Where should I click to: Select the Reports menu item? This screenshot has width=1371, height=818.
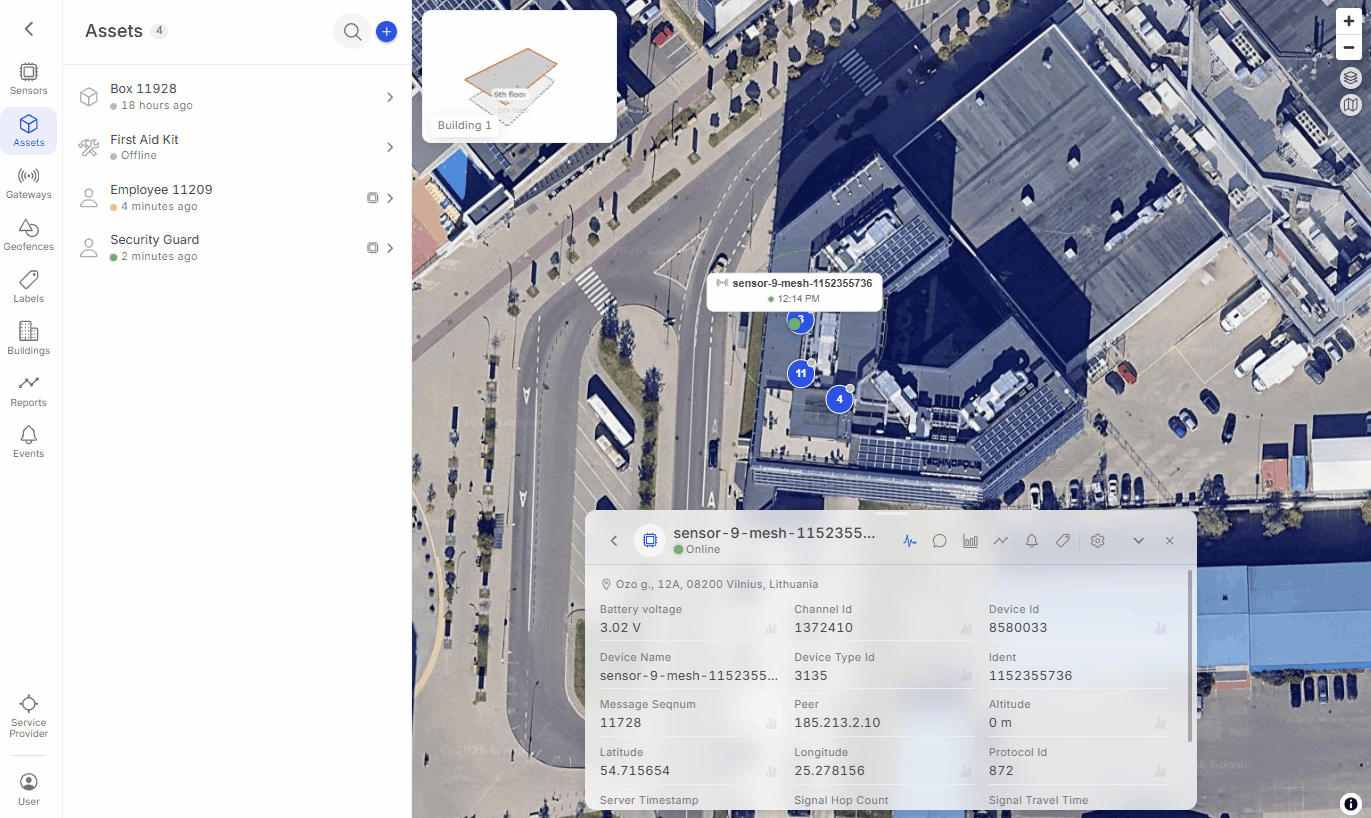pyautogui.click(x=29, y=391)
